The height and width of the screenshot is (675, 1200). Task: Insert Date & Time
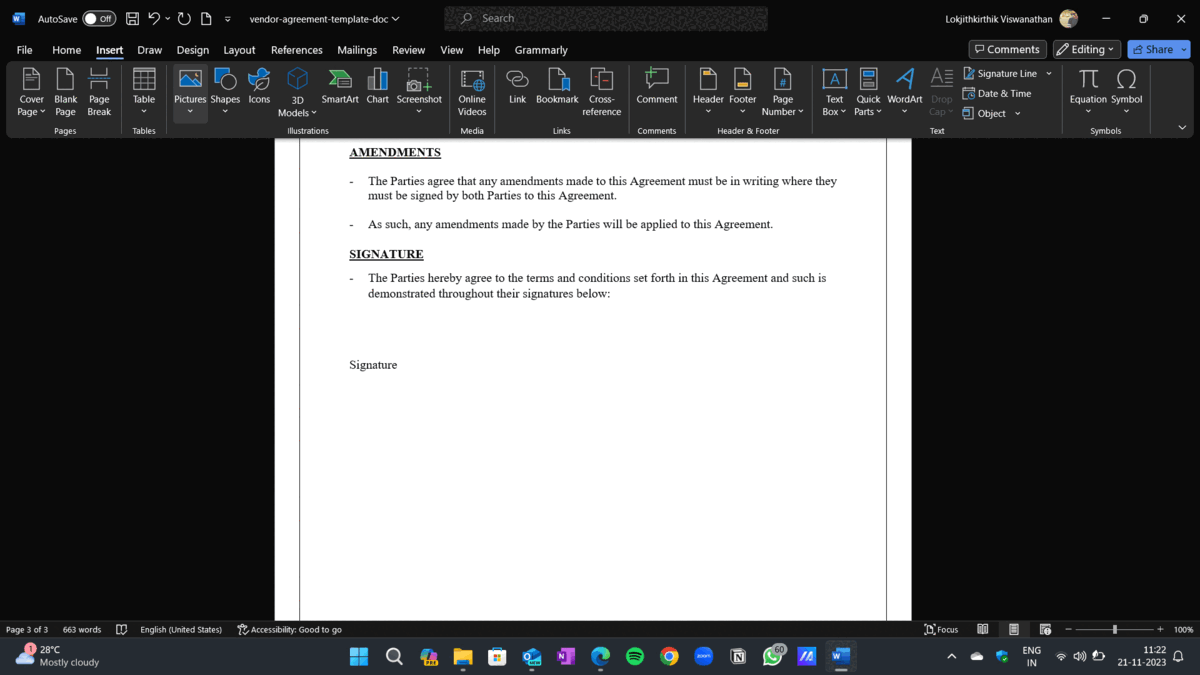click(x=997, y=94)
